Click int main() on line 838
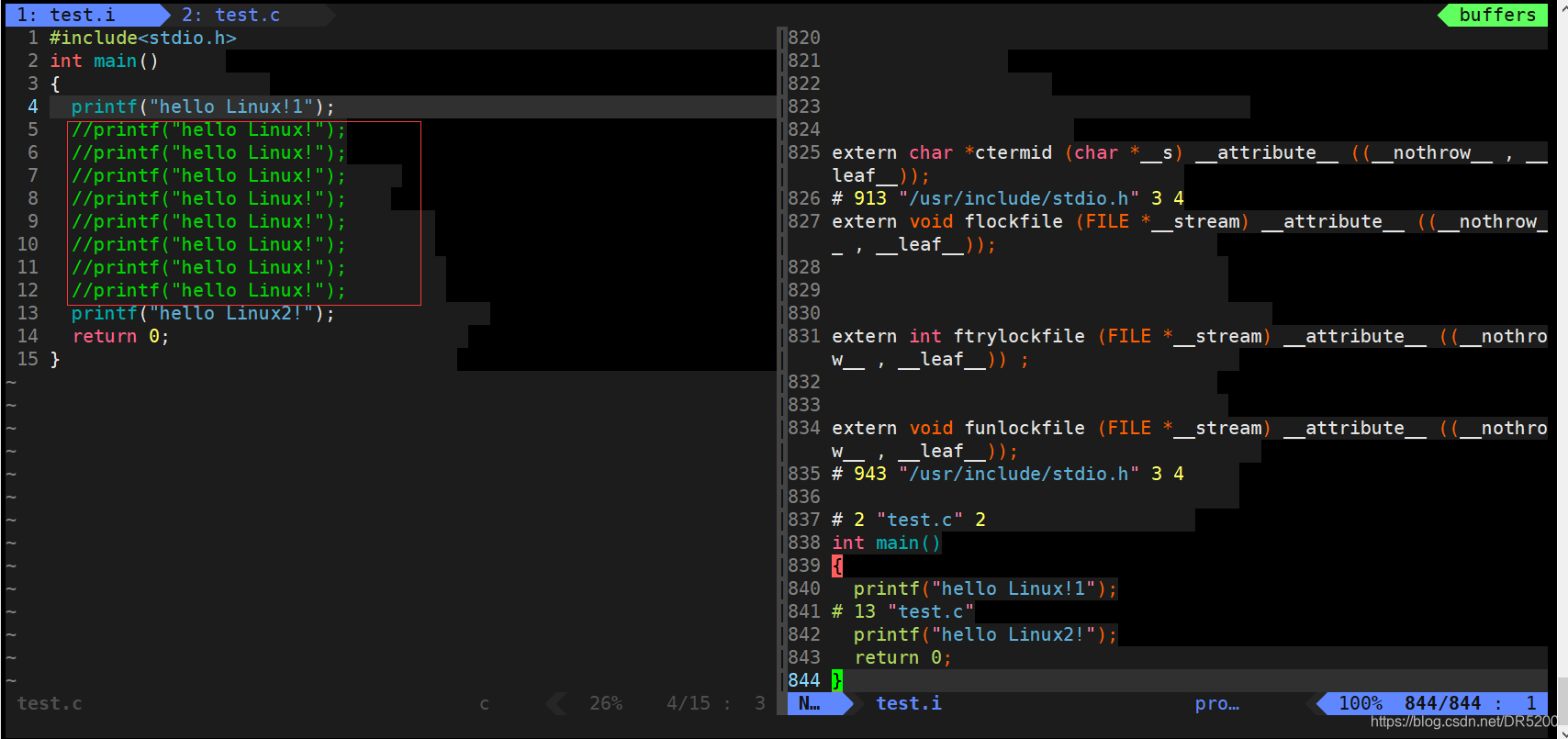The height and width of the screenshot is (739, 1568). (887, 543)
